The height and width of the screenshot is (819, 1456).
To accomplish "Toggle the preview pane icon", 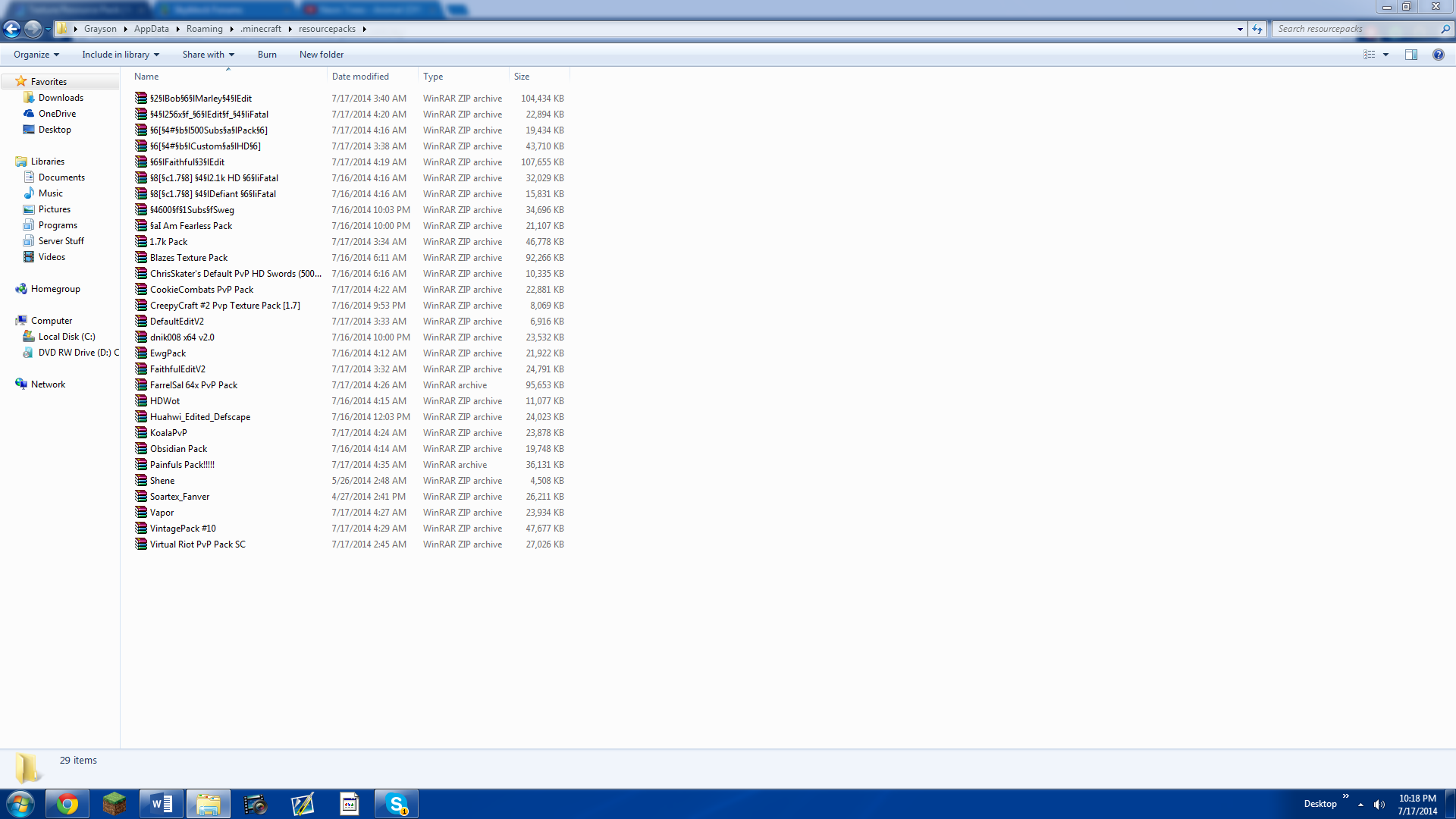I will 1410,55.
